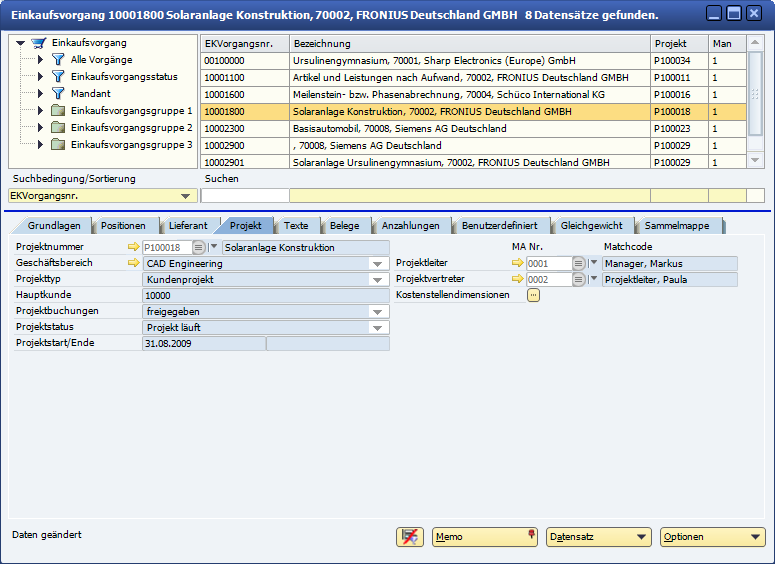This screenshot has width=775, height=564.
Task: Open the Optionen button menu
Action: point(713,537)
